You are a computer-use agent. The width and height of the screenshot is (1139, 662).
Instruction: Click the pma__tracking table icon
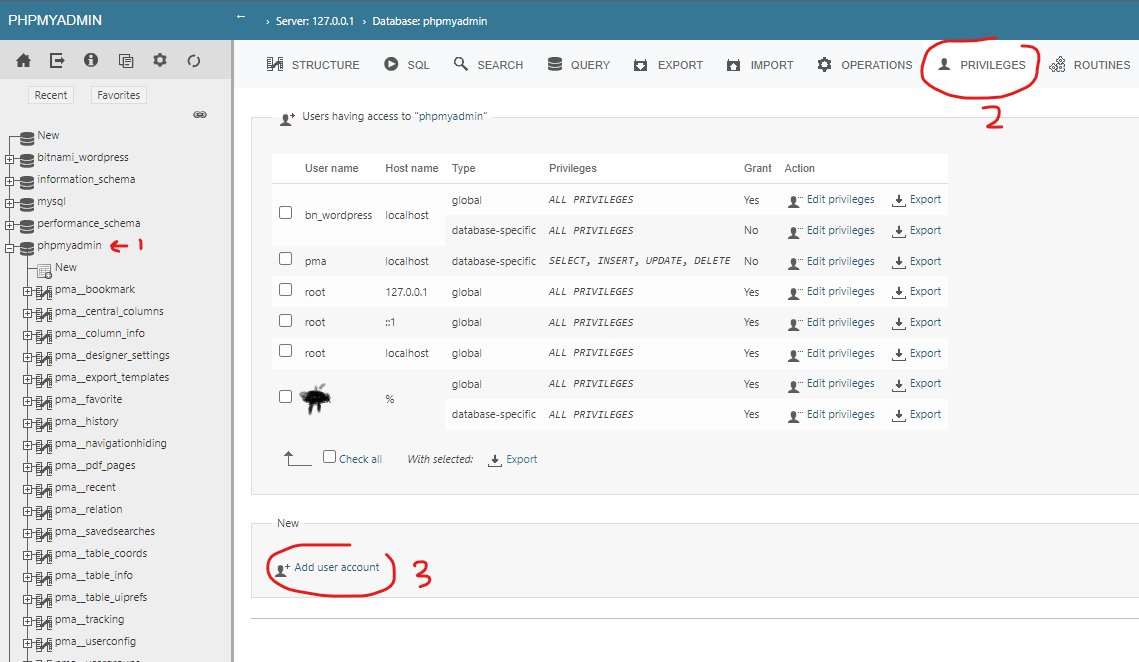coord(44,623)
